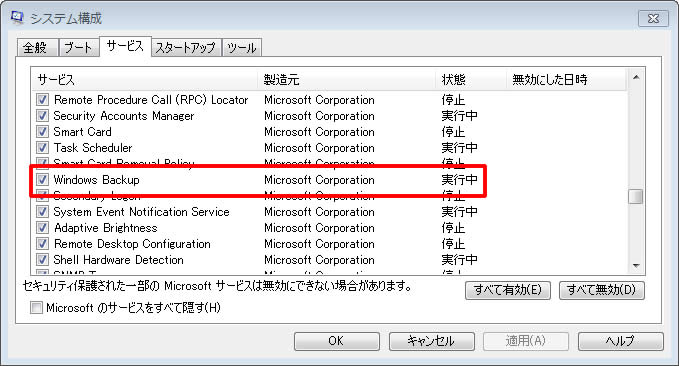This screenshot has height=366, width=679.
Task: Toggle the Task Scheduler service checkbox
Action: click(42, 147)
